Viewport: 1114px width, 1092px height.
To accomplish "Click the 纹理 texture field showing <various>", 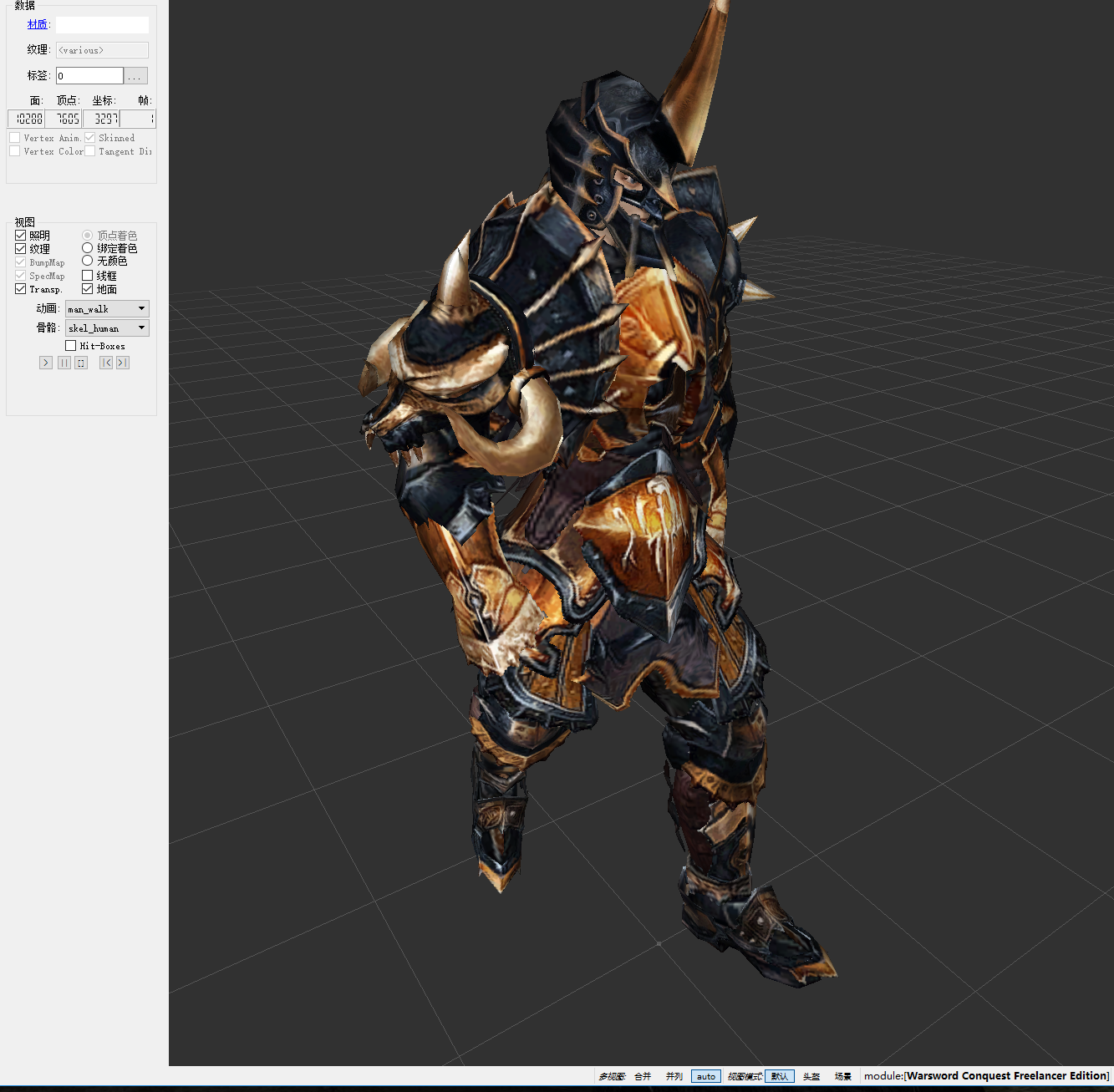I will (102, 50).
